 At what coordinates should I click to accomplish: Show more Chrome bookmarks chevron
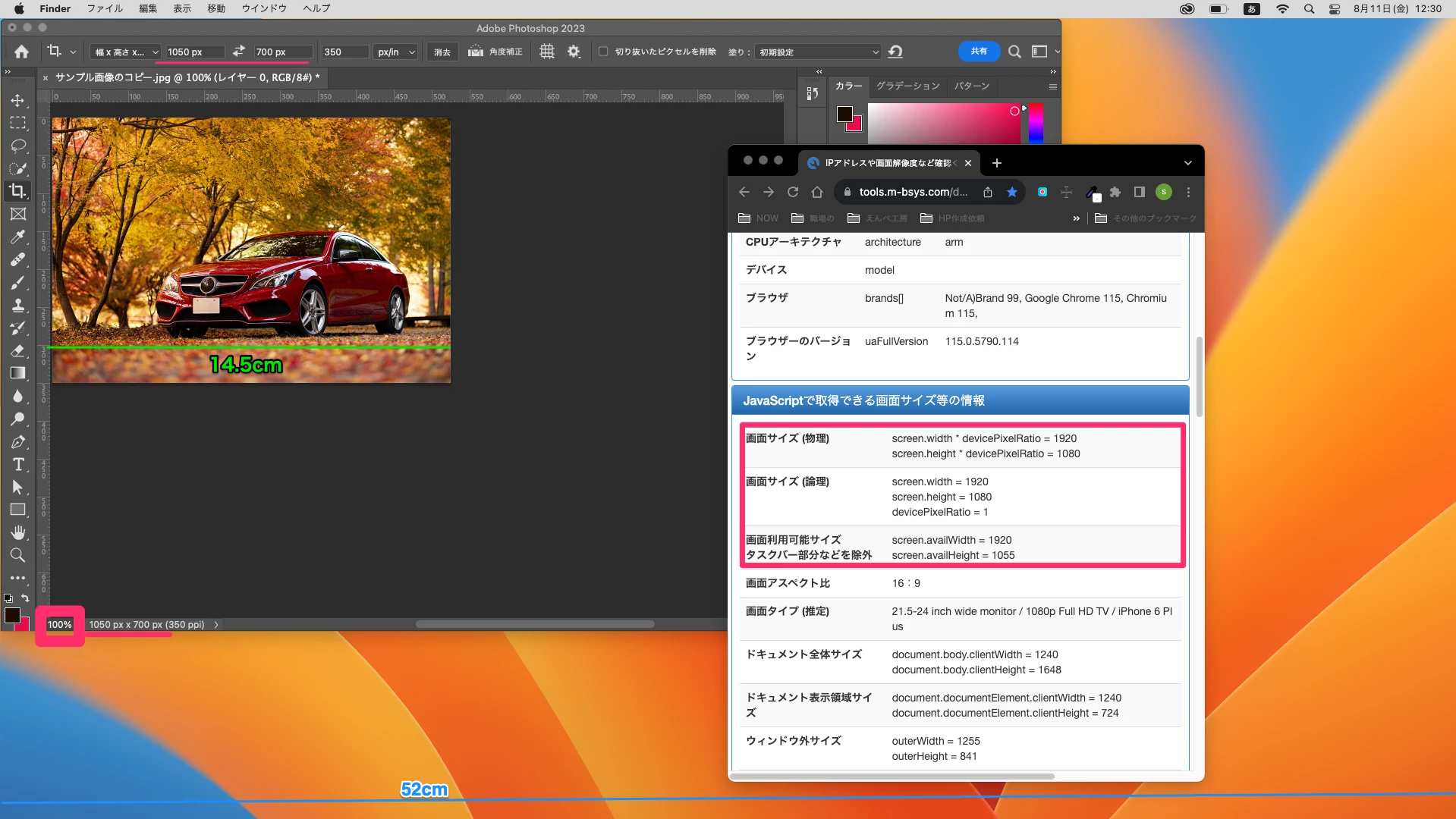[x=1076, y=218]
